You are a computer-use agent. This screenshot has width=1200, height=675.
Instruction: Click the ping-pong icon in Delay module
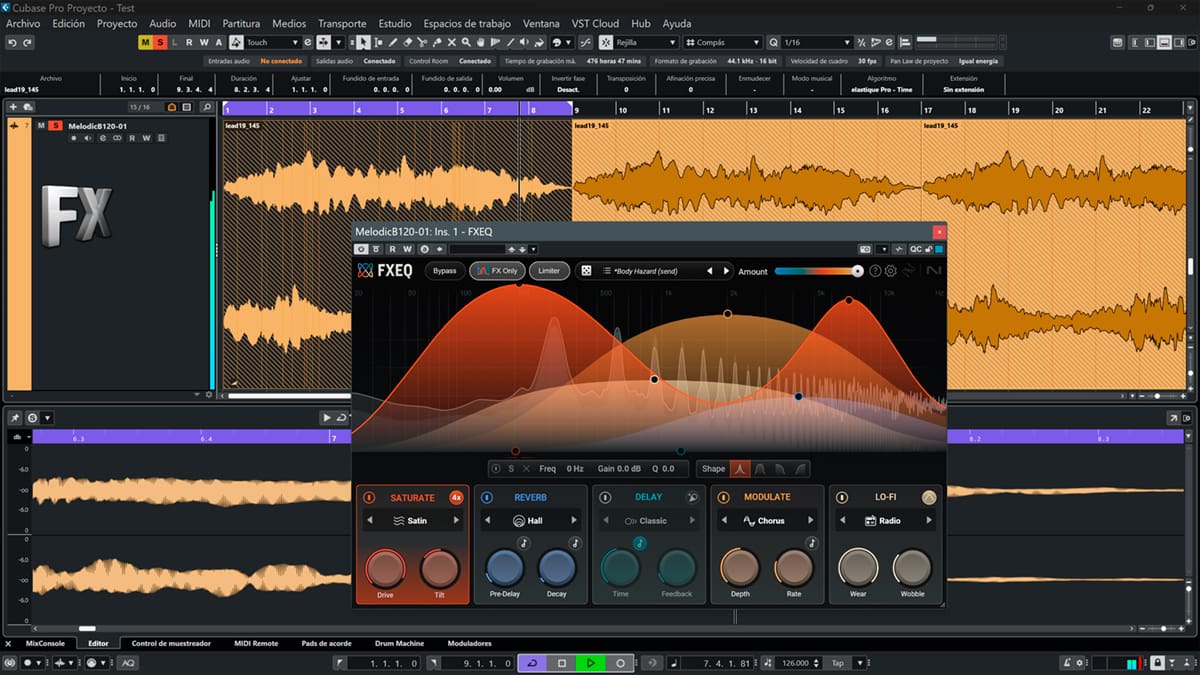692,497
